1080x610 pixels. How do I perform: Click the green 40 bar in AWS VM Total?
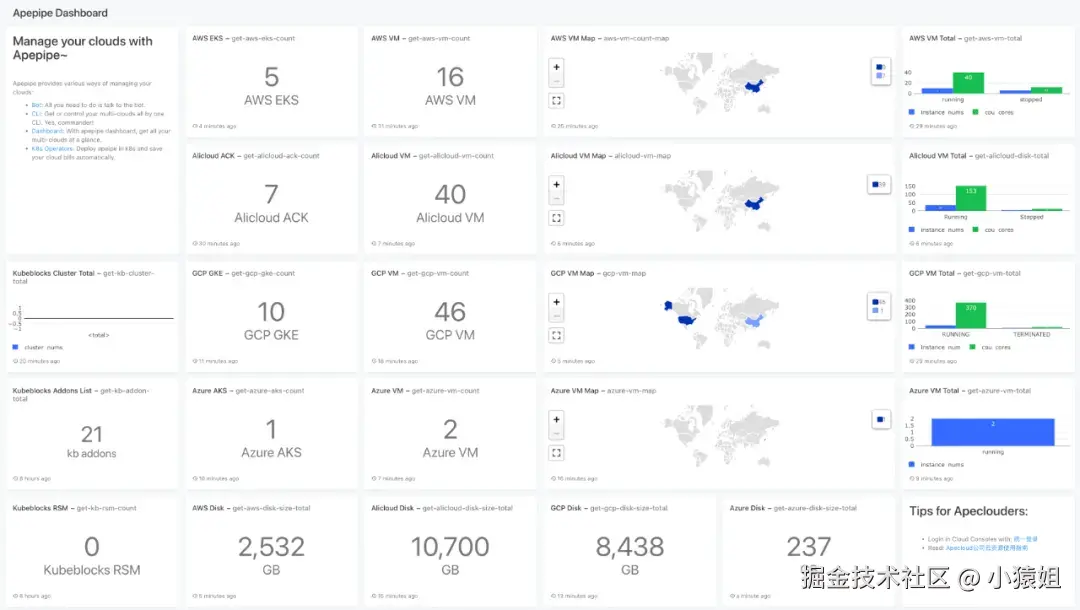coord(968,83)
